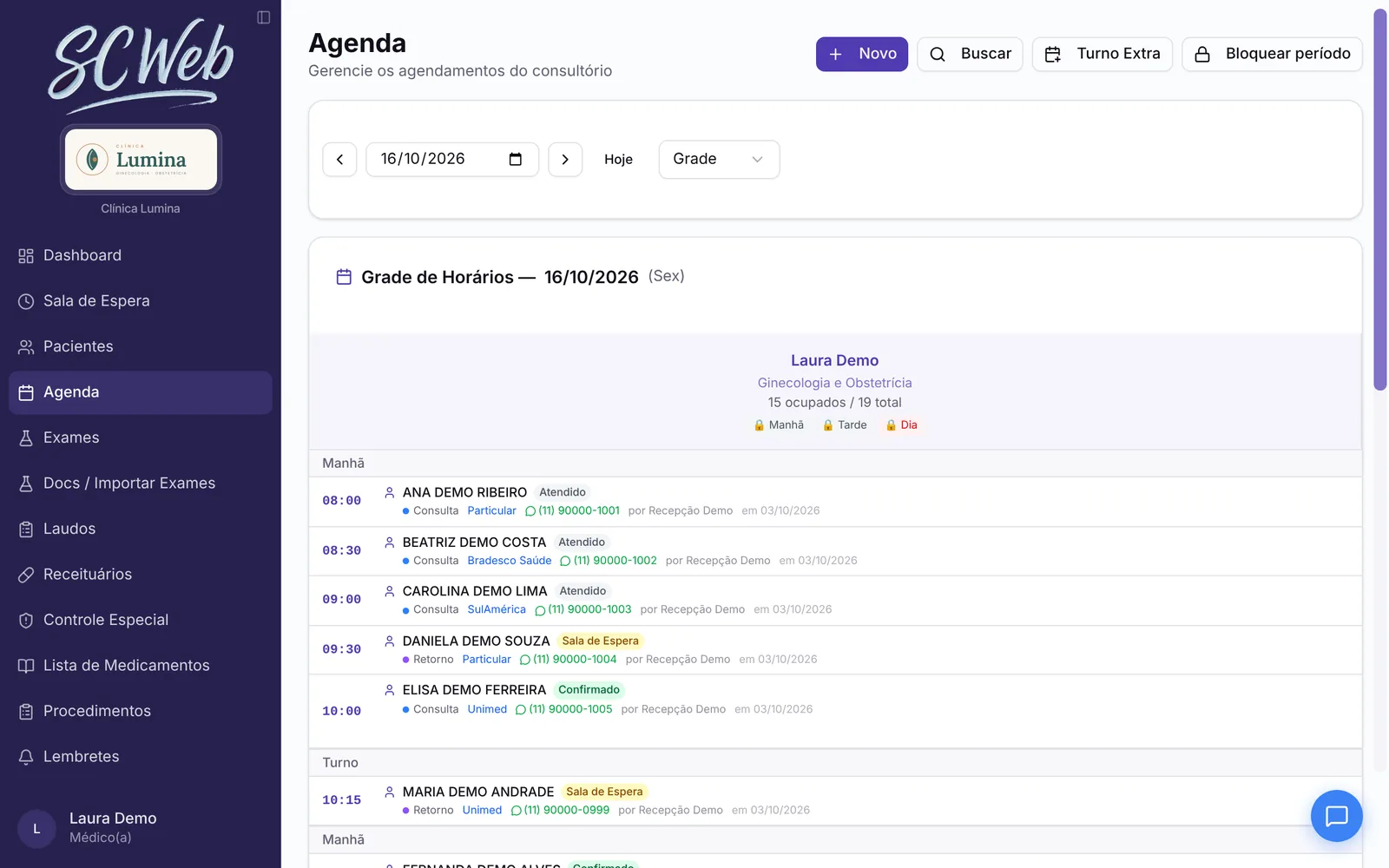Screen dimensions: 1389x868
Task: Go to Pacientes section
Action: click(141, 347)
